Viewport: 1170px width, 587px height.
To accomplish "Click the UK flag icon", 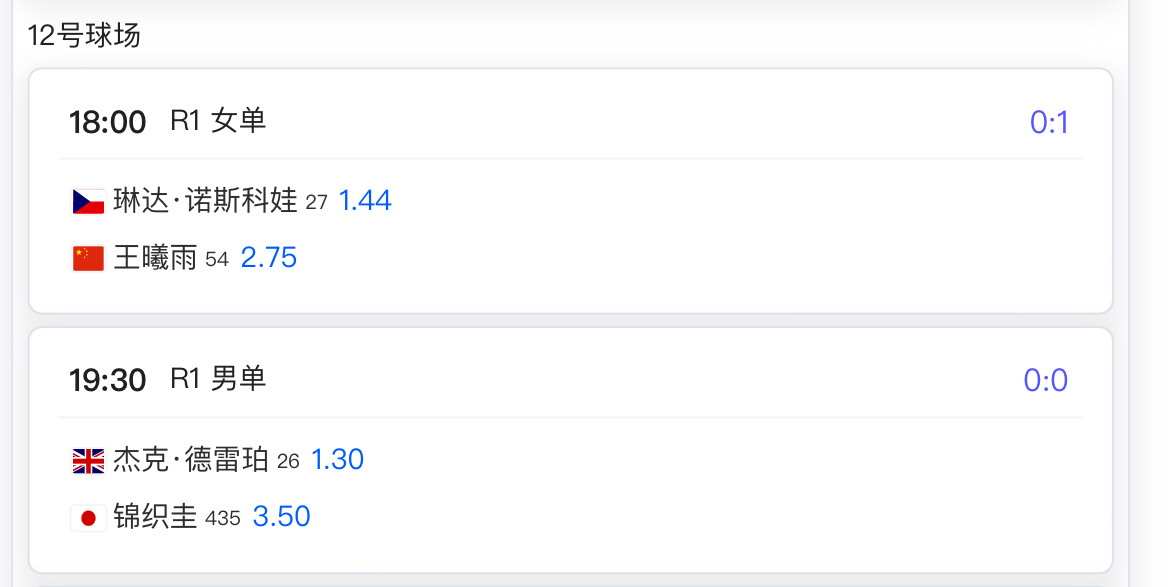I will pos(88,460).
